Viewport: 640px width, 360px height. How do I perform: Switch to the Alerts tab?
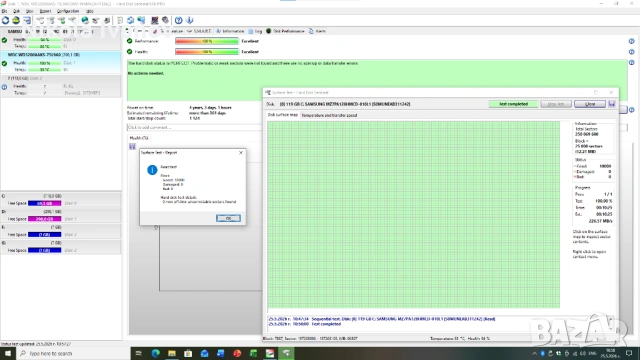click(318, 31)
